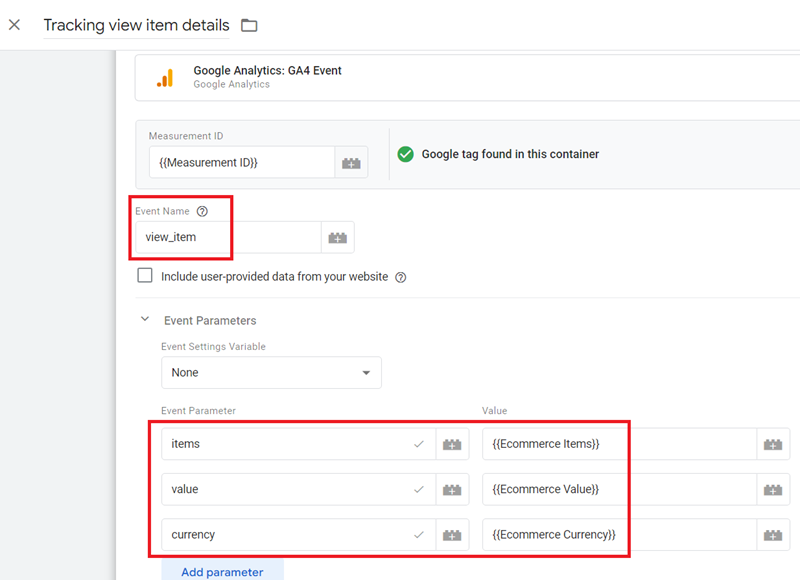Click the variable picker beside Ecommerce Value value
Image resolution: width=800 pixels, height=580 pixels.
[775, 489]
